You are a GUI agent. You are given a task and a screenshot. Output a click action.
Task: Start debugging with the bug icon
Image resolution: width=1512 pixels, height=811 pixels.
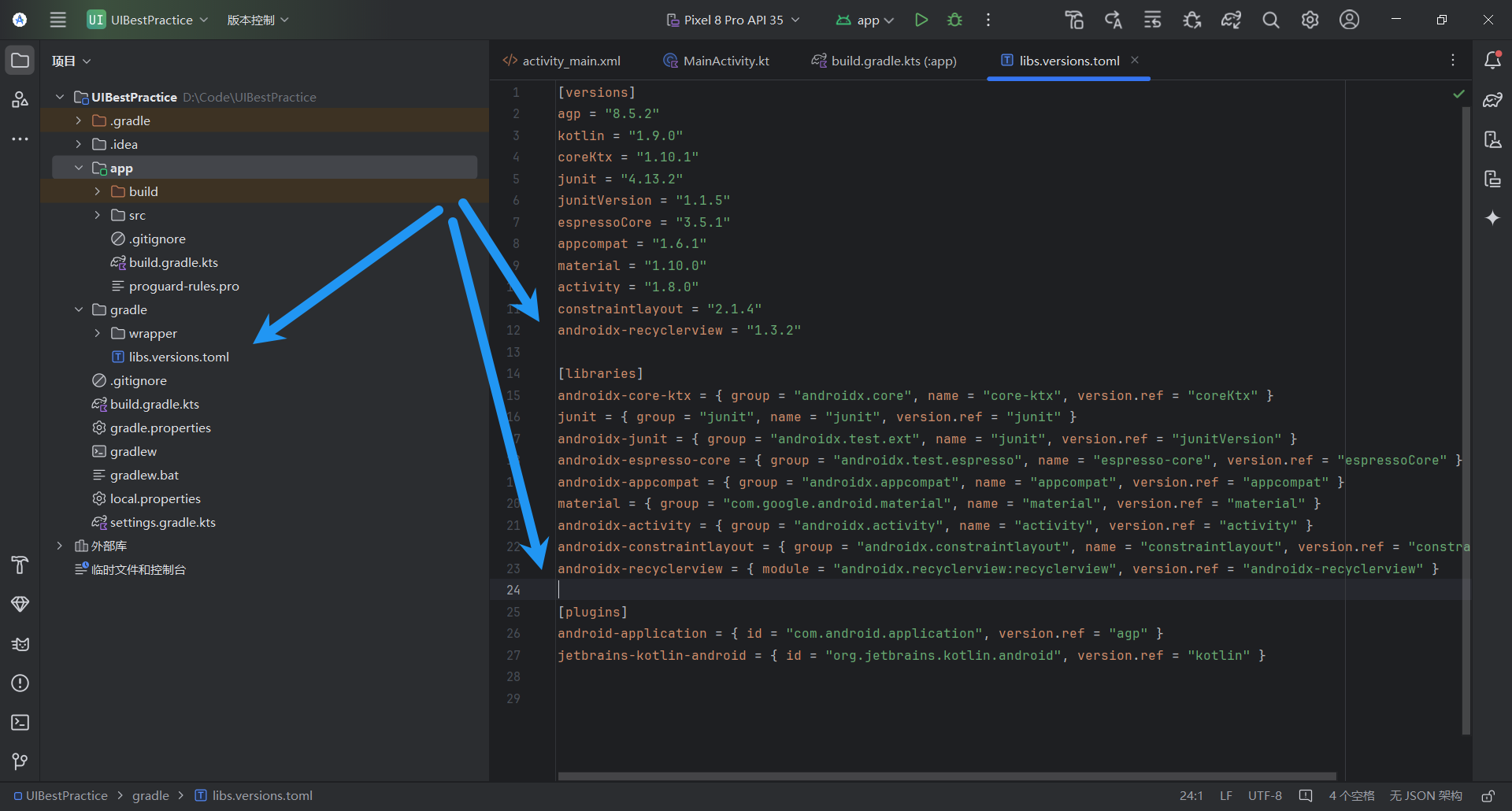[955, 20]
